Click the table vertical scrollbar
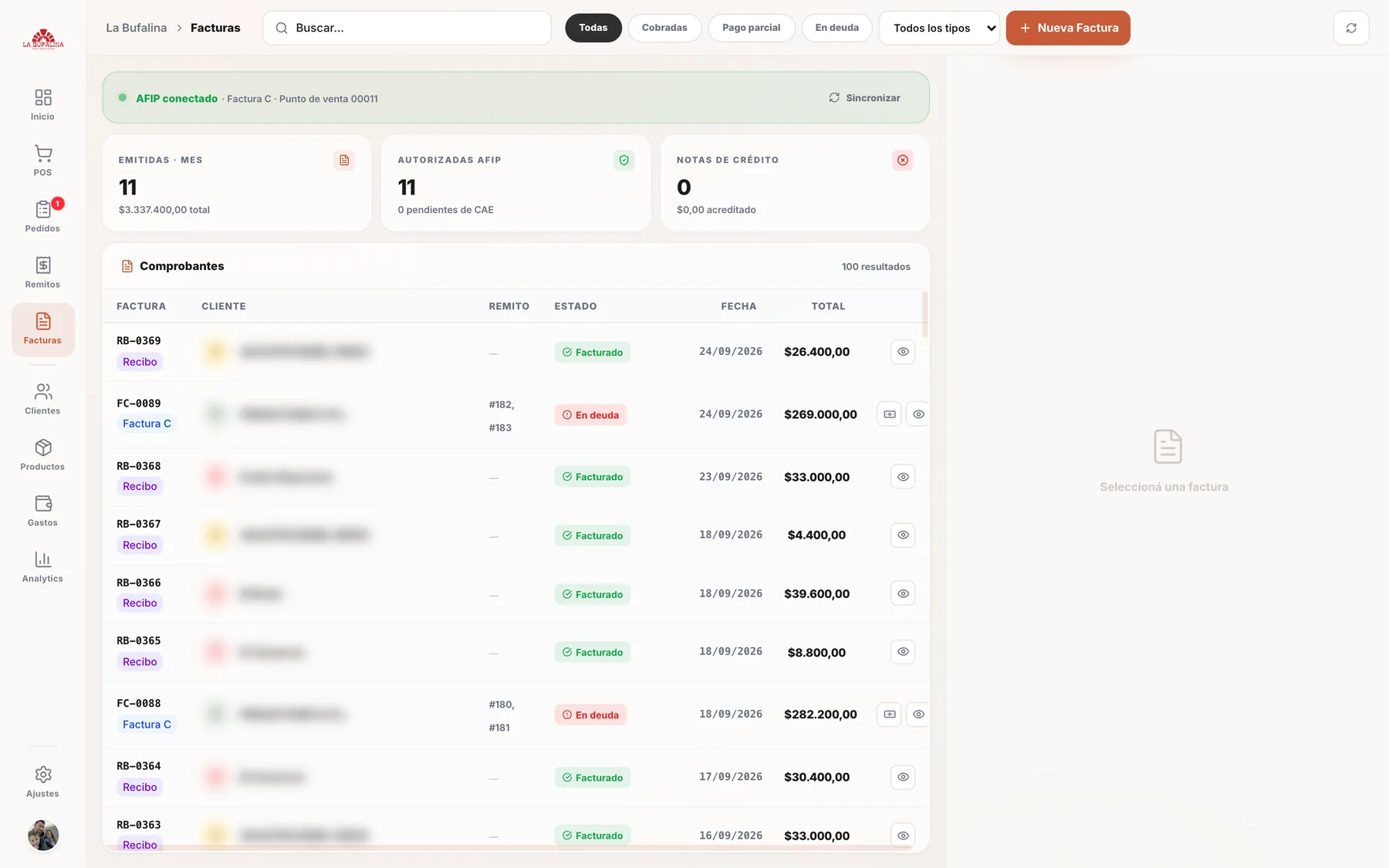 [924, 314]
